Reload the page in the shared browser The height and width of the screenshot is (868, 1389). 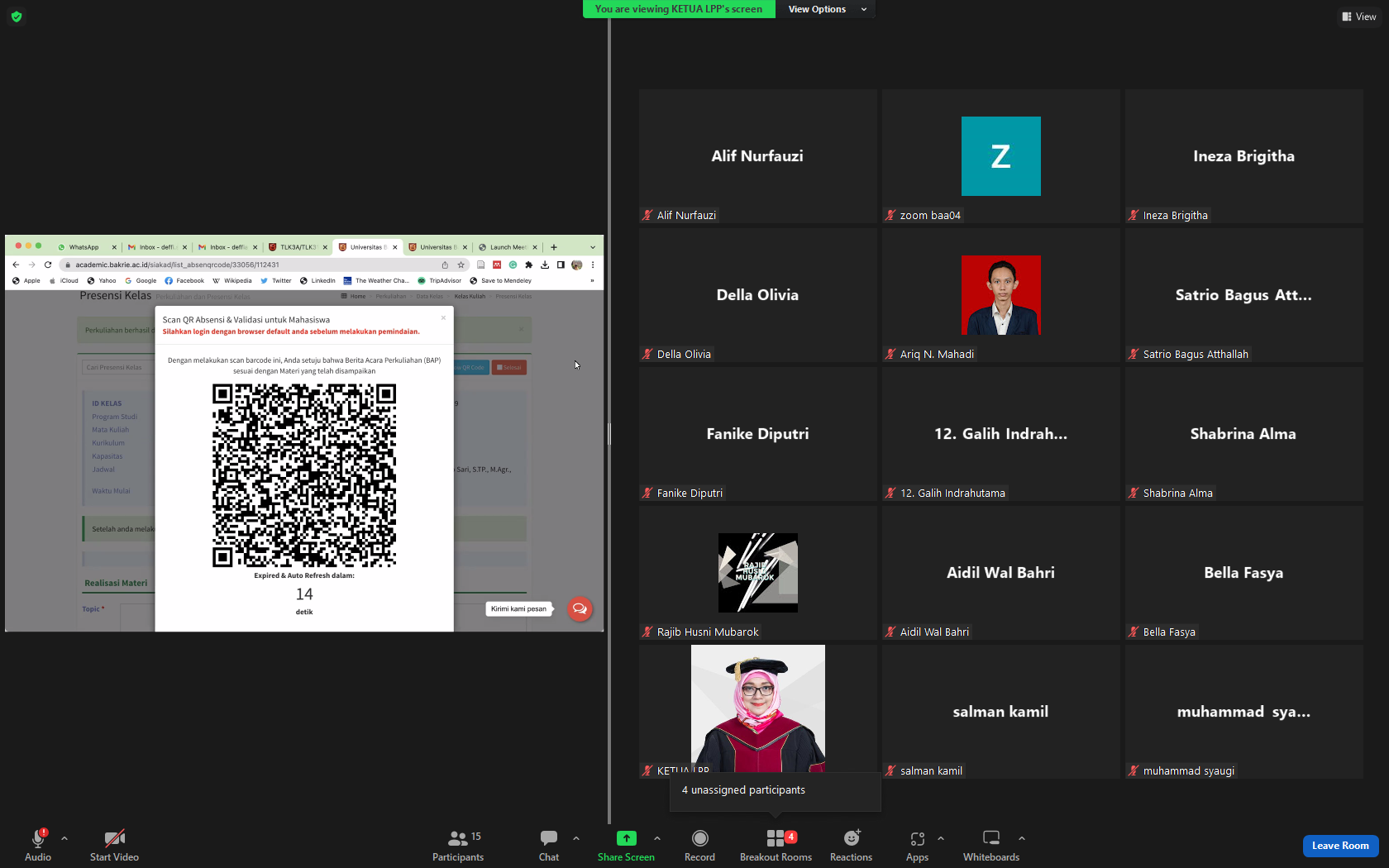48,265
